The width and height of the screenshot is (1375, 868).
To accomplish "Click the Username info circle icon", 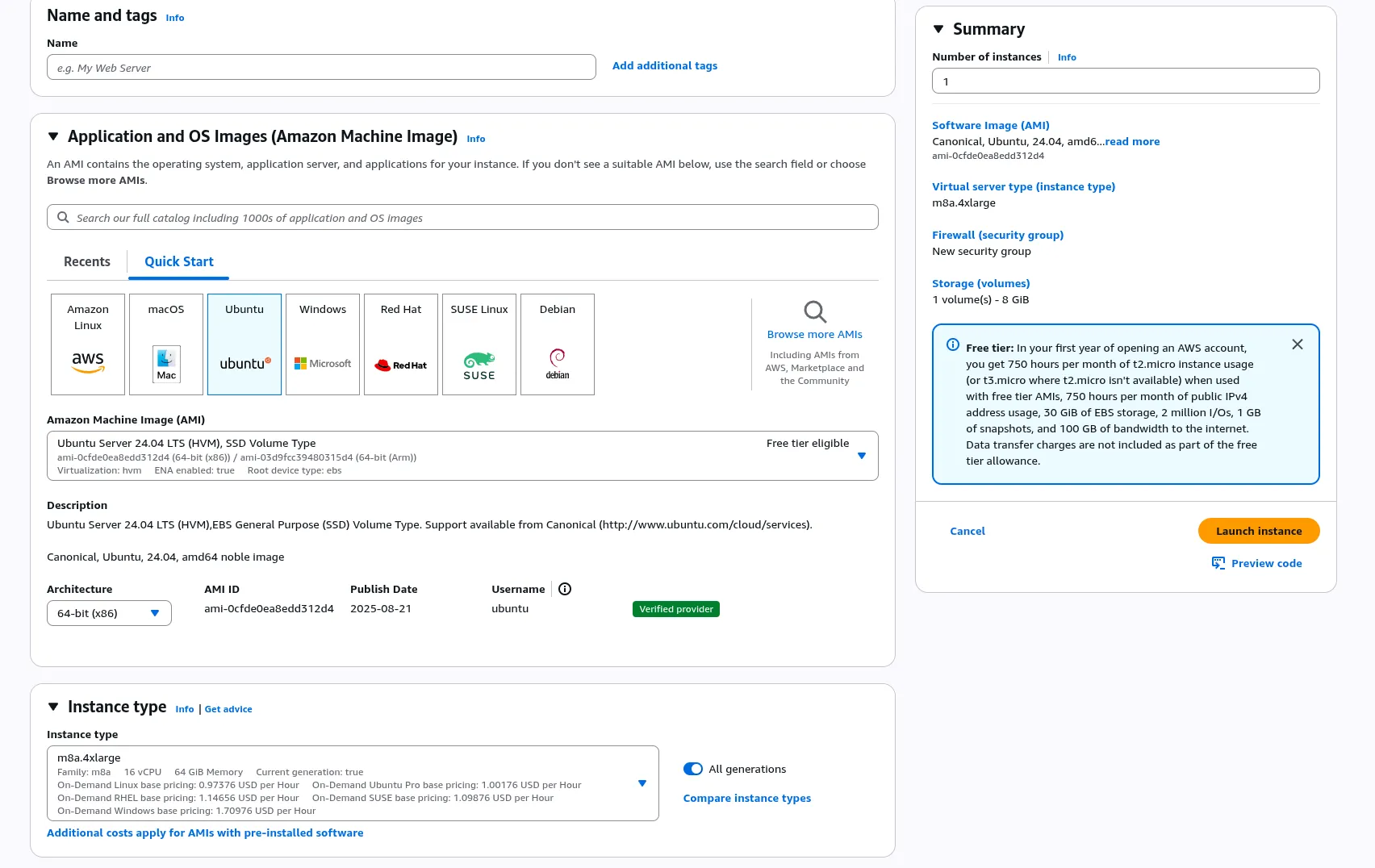I will click(x=565, y=589).
